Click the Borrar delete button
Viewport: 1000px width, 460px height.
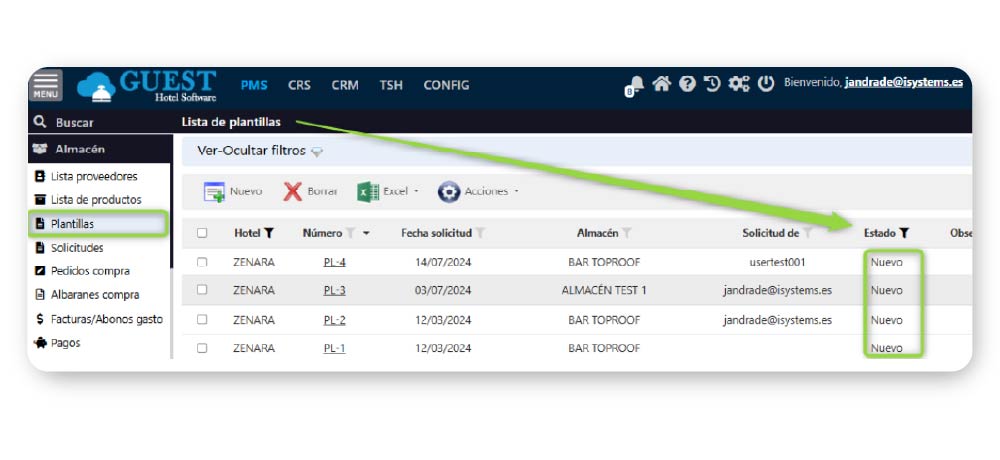310,191
